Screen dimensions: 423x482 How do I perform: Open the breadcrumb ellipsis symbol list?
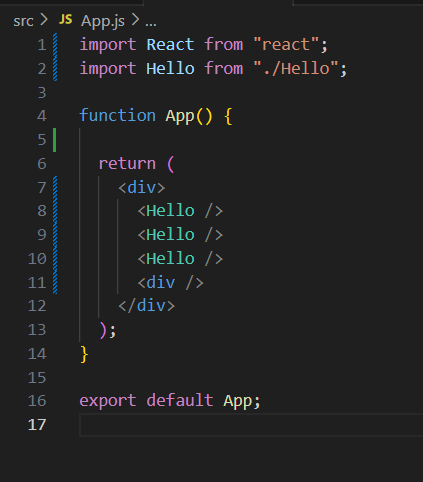click(x=151, y=23)
